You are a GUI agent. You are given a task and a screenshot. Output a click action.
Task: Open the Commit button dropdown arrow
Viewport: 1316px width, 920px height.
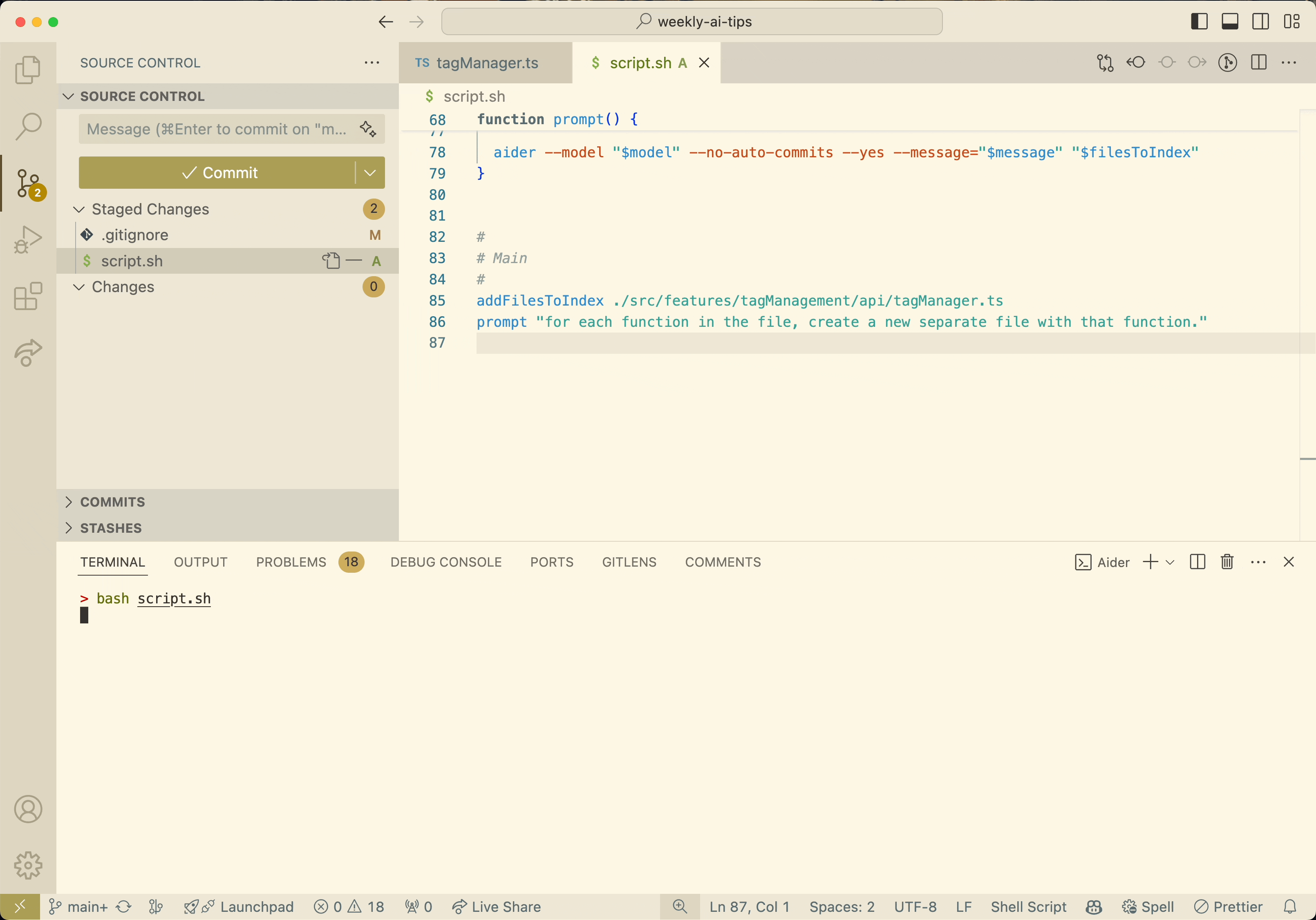(x=370, y=172)
